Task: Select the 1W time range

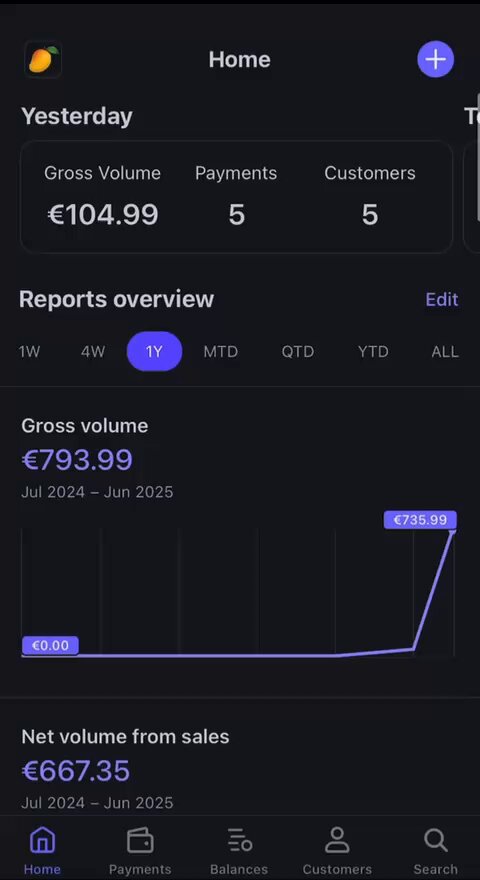Action: [x=29, y=351]
